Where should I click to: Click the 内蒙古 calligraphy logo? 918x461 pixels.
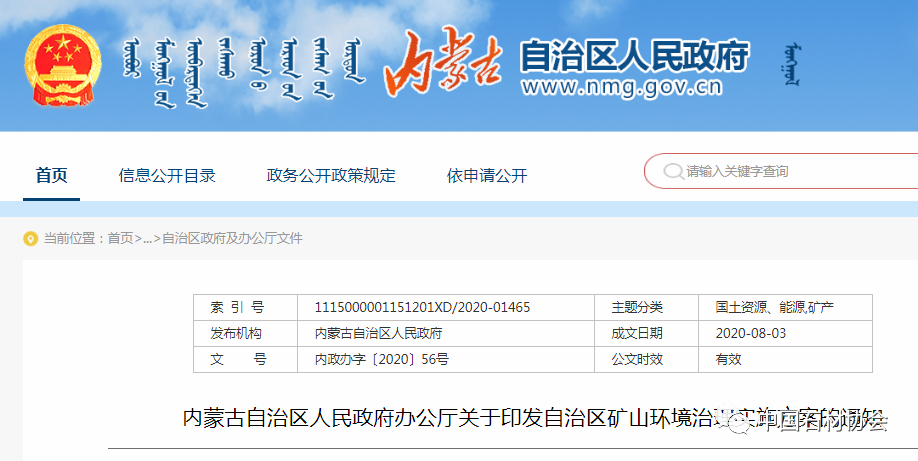click(444, 62)
